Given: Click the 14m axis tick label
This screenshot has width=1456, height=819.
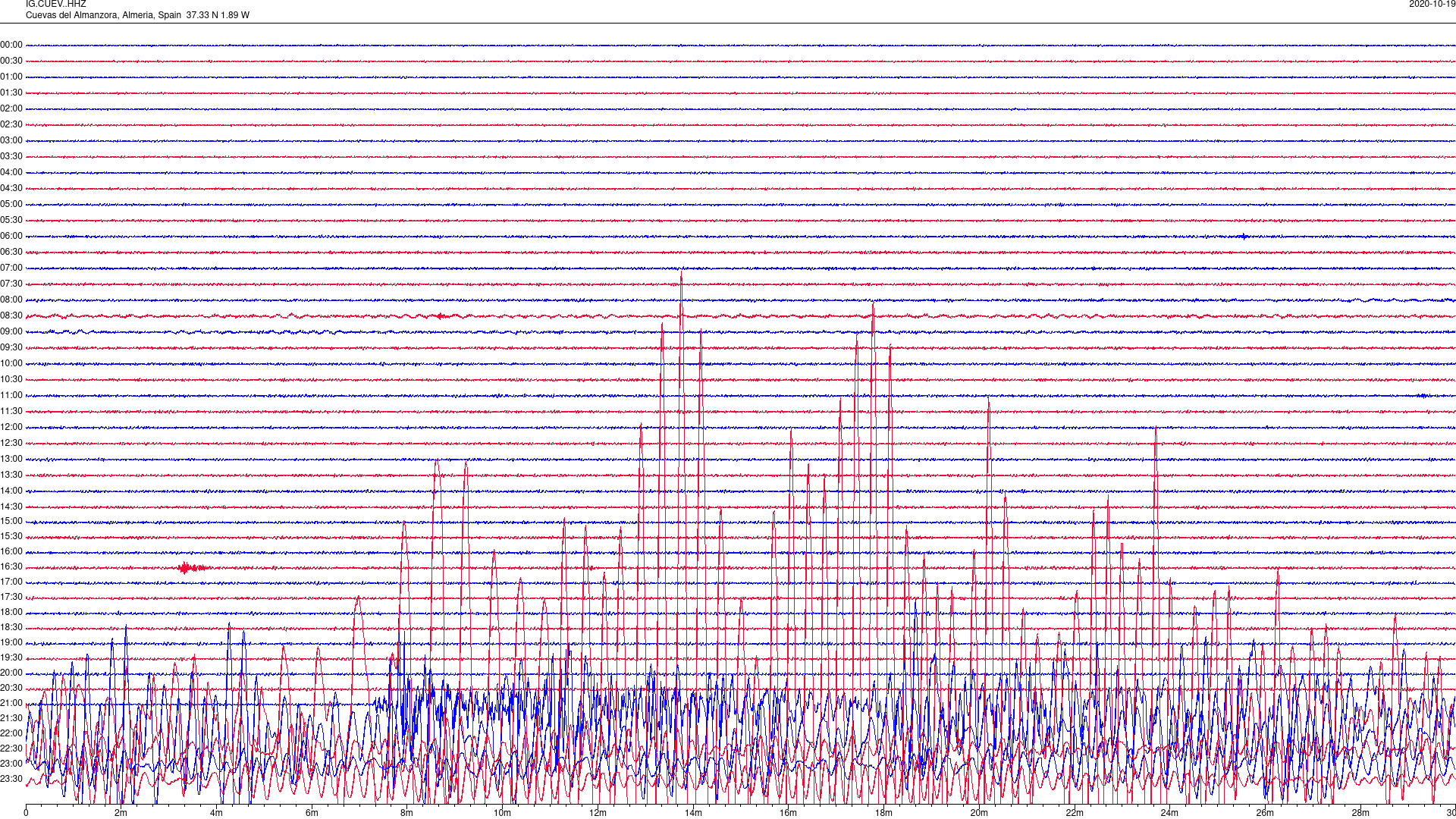Looking at the screenshot, I should 693,813.
